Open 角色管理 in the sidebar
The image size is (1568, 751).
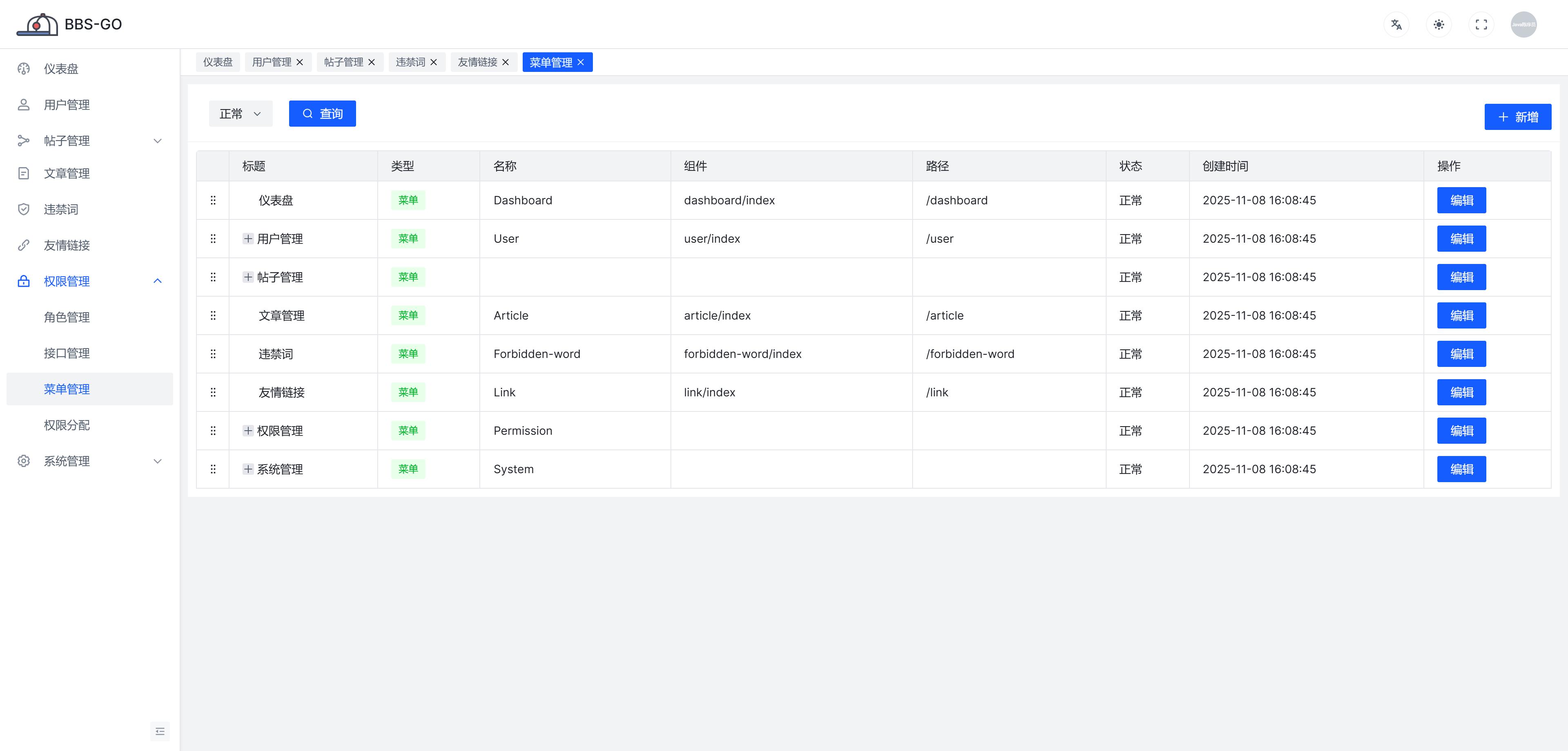67,317
